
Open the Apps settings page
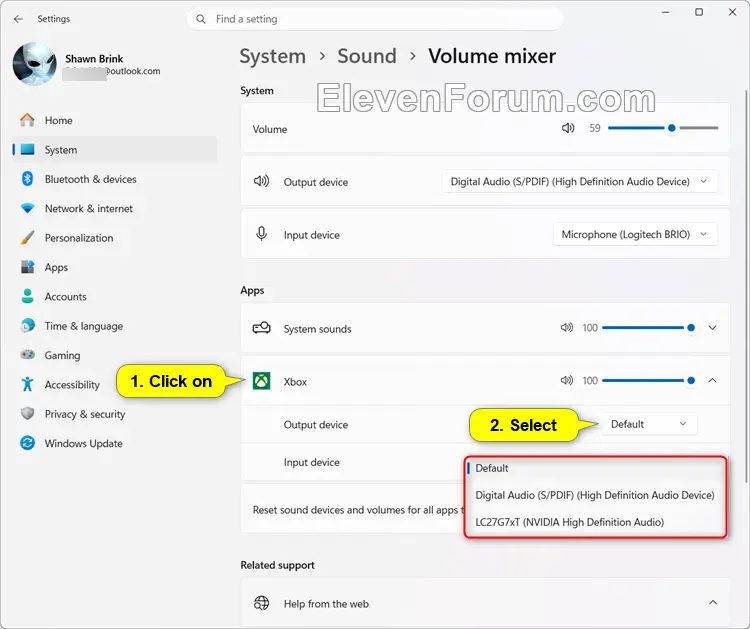coord(115,267)
